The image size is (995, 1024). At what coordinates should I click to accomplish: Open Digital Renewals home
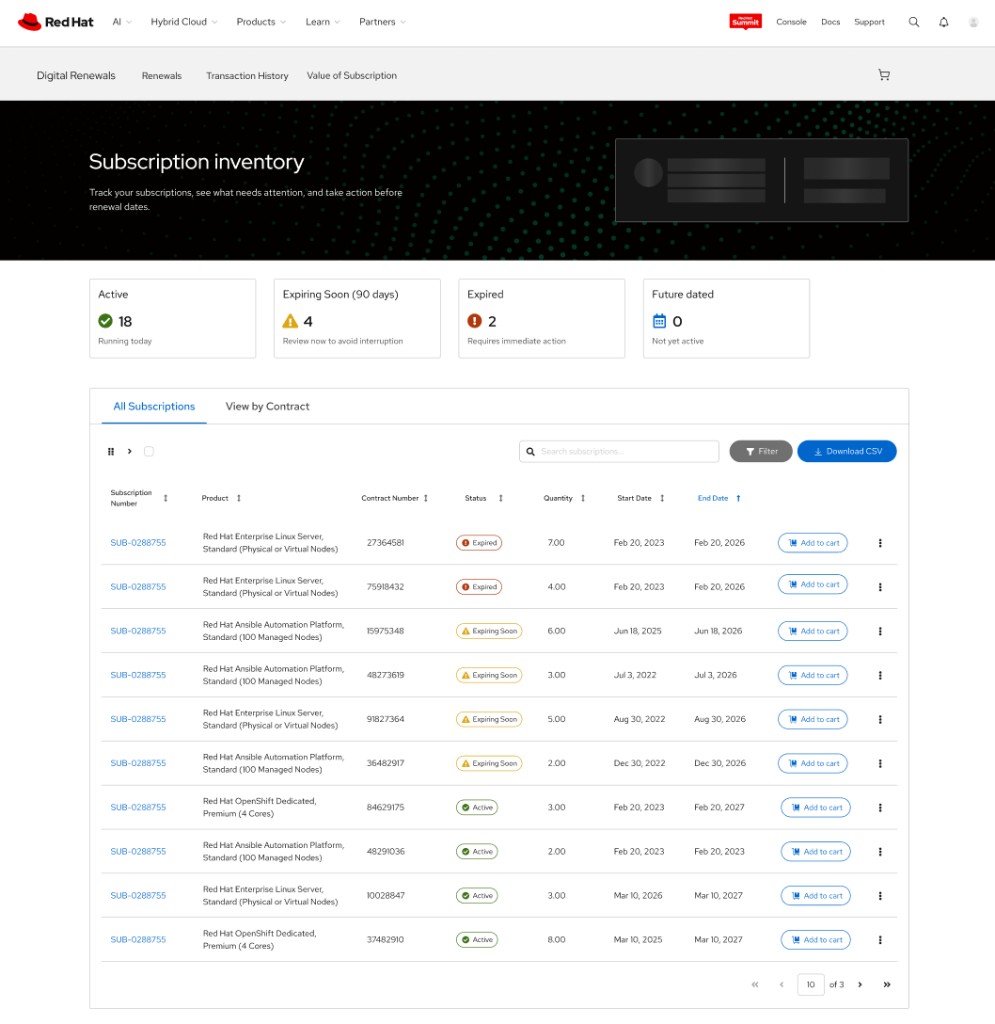(x=76, y=76)
